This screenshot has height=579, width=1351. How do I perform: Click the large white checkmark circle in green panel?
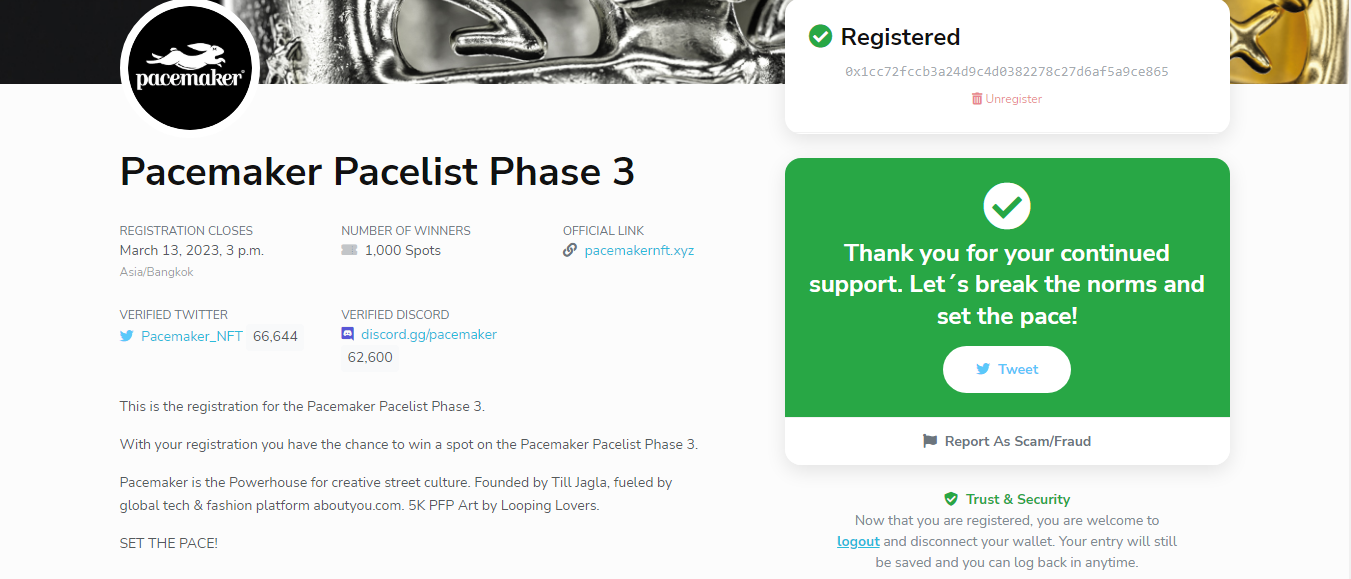click(1007, 206)
